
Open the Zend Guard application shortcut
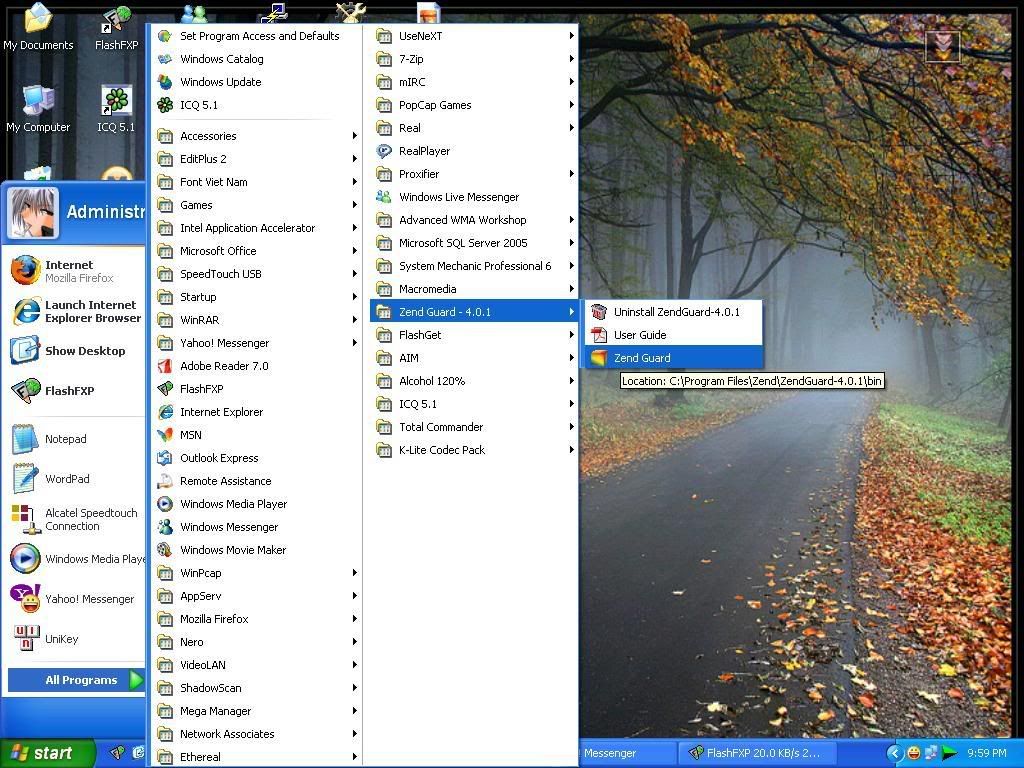click(673, 358)
